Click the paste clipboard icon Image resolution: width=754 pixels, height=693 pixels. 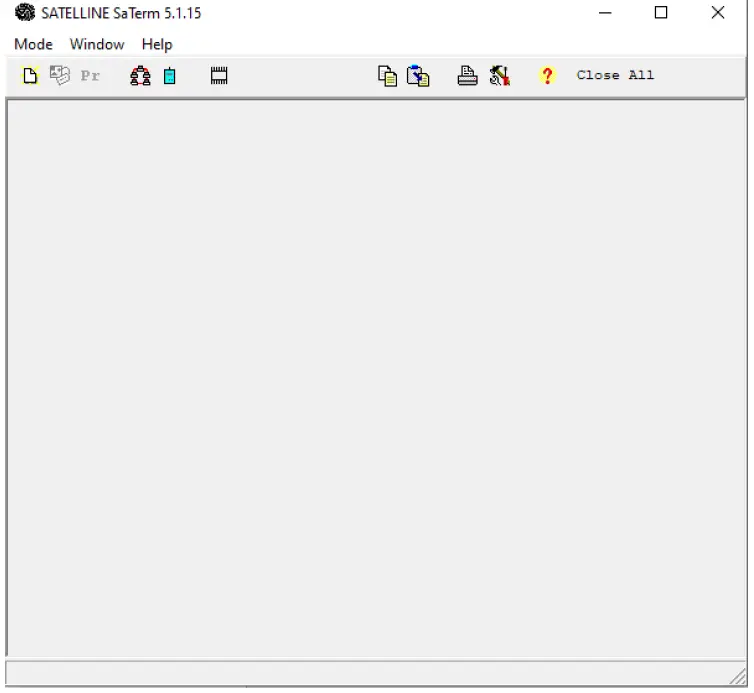[x=418, y=76]
